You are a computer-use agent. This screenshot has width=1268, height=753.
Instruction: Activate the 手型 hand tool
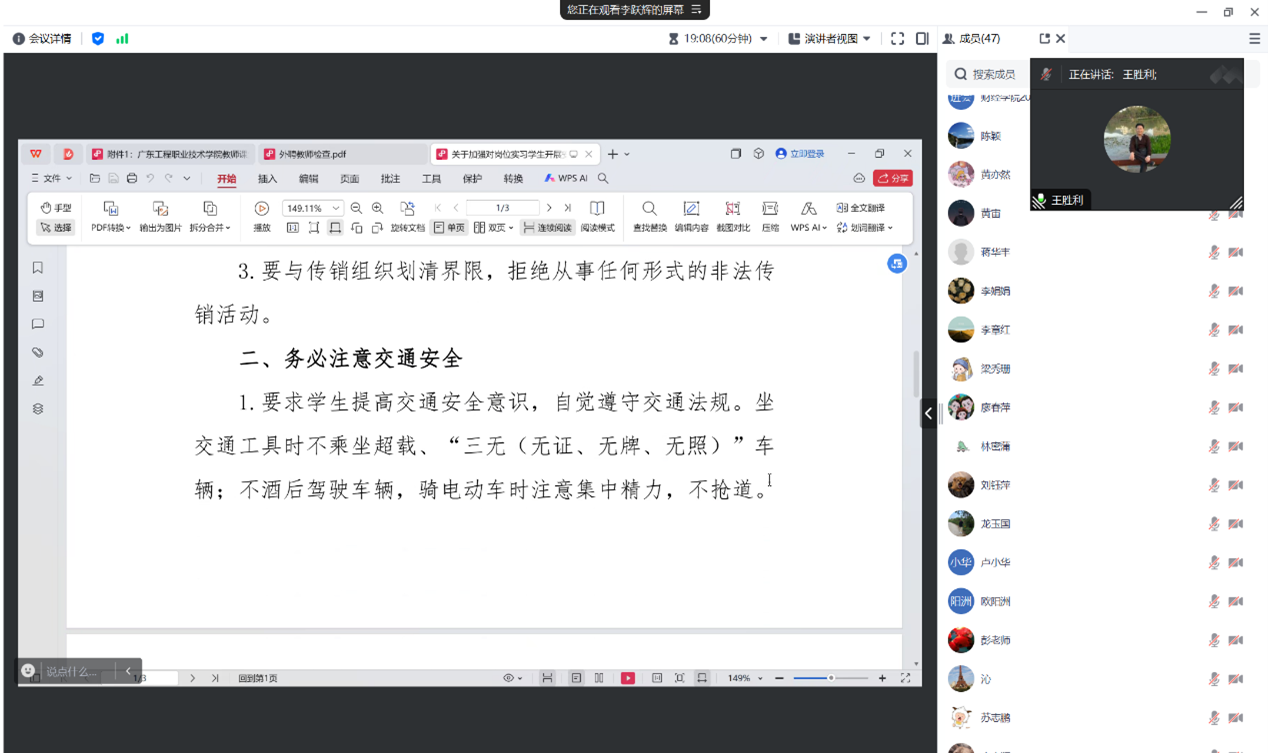click(56, 208)
